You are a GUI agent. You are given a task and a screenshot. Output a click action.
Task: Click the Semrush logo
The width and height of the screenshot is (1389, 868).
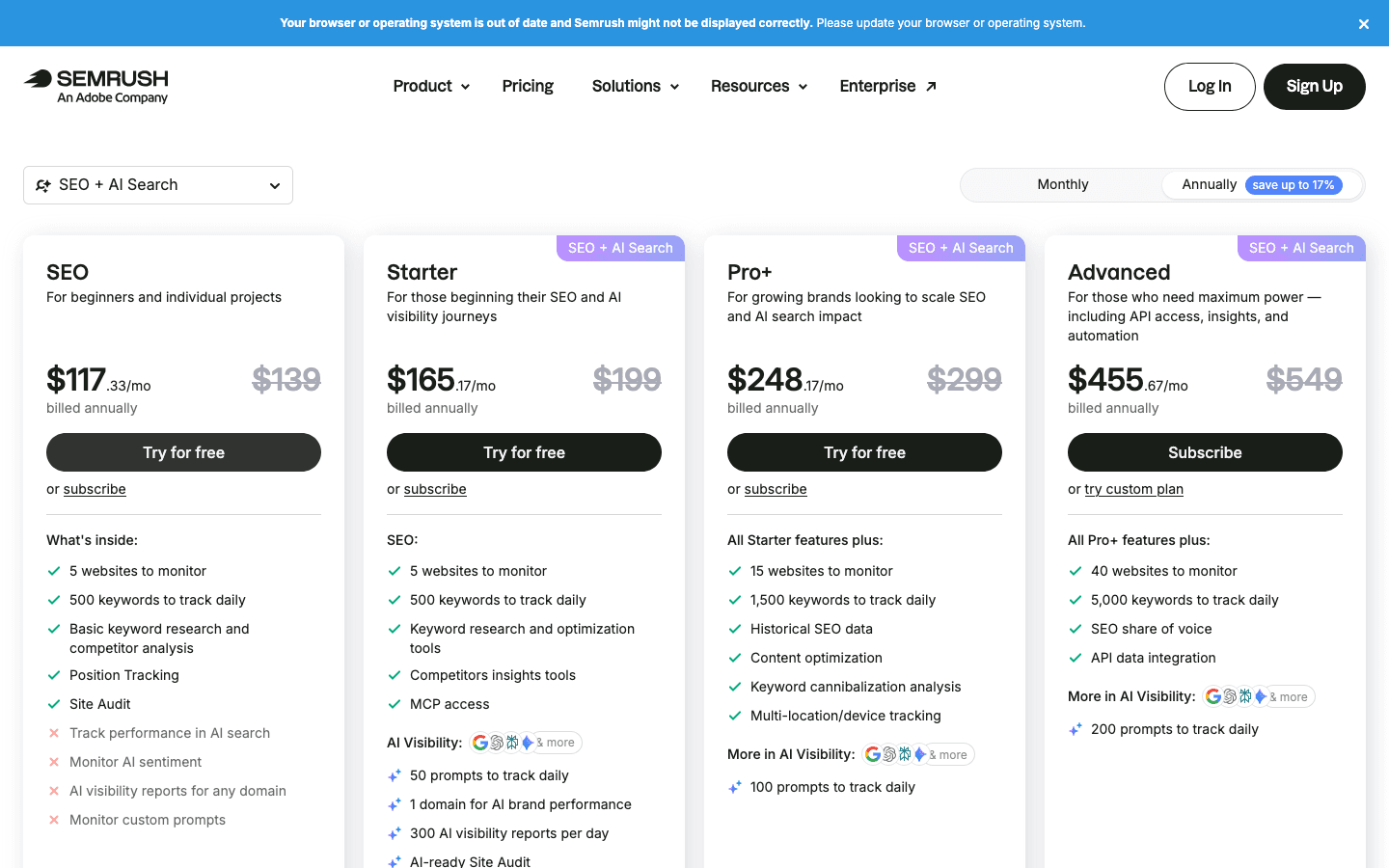pyautogui.click(x=96, y=86)
